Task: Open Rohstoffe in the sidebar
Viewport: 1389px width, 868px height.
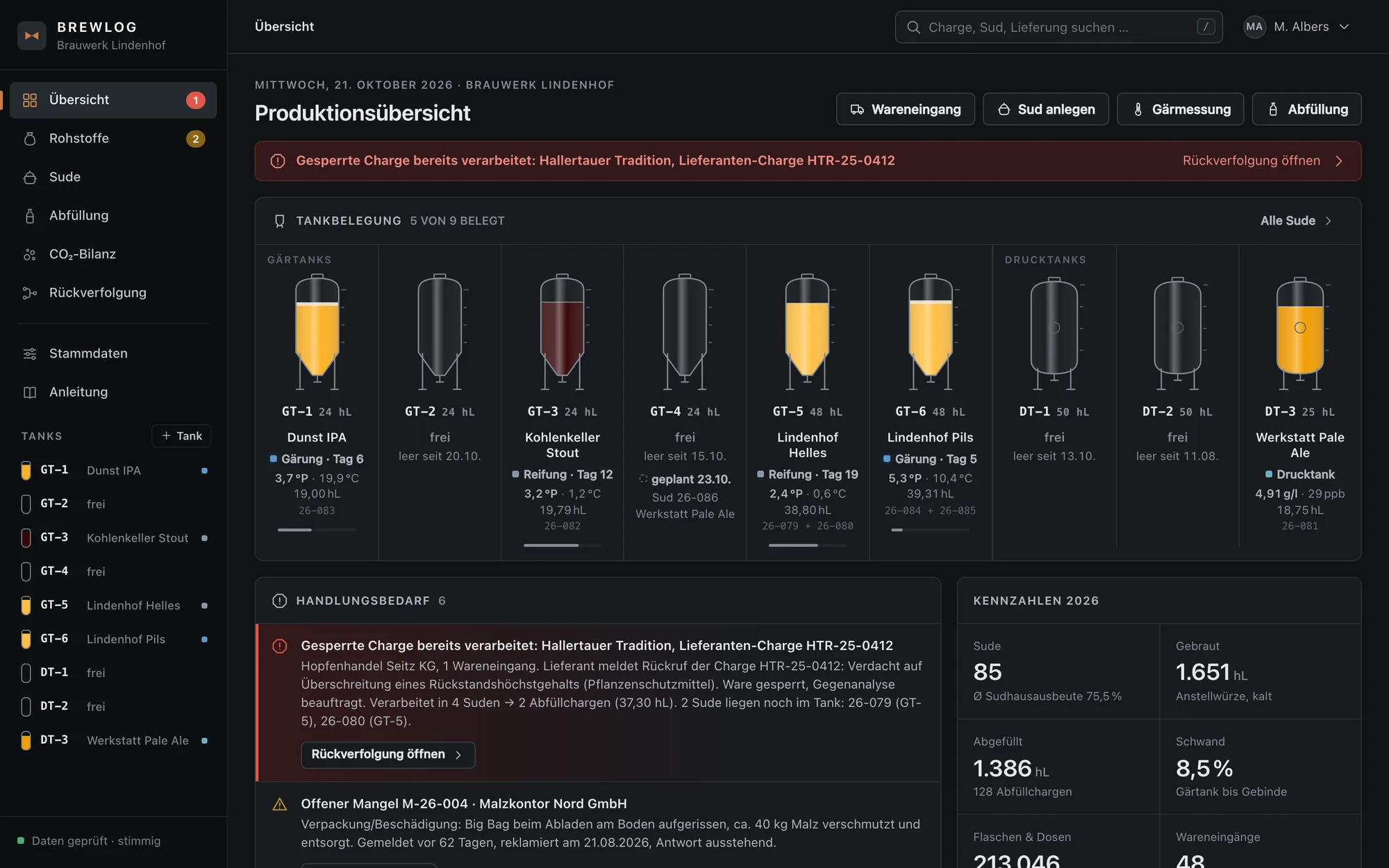Action: point(113,138)
